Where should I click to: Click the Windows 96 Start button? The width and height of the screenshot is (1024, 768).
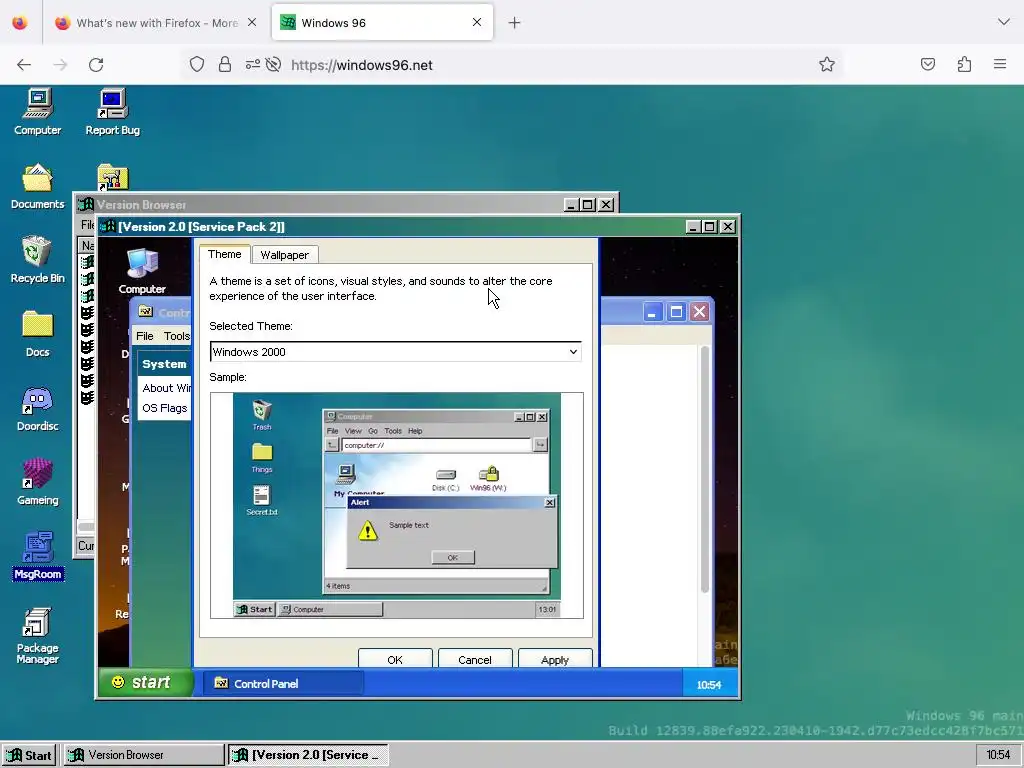[x=30, y=755]
